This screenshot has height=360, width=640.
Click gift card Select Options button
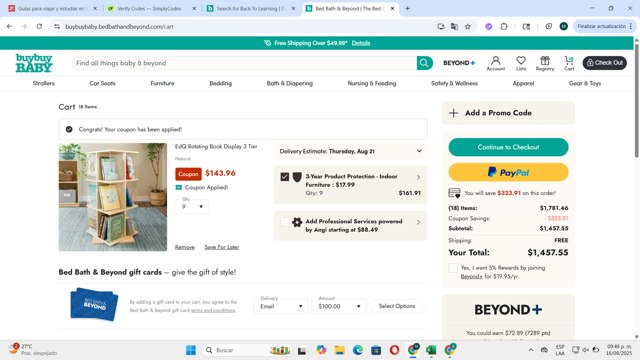click(397, 306)
